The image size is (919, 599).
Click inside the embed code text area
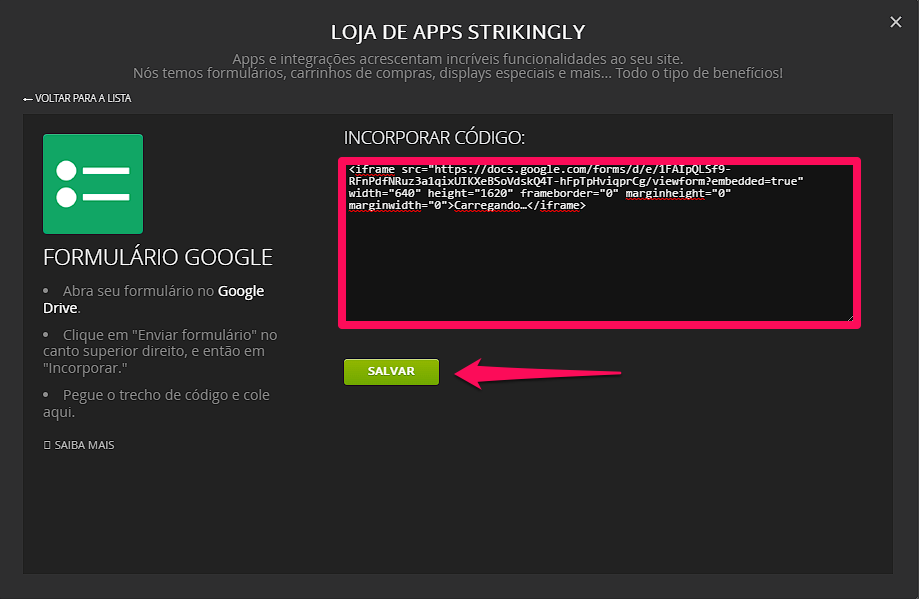(599, 243)
